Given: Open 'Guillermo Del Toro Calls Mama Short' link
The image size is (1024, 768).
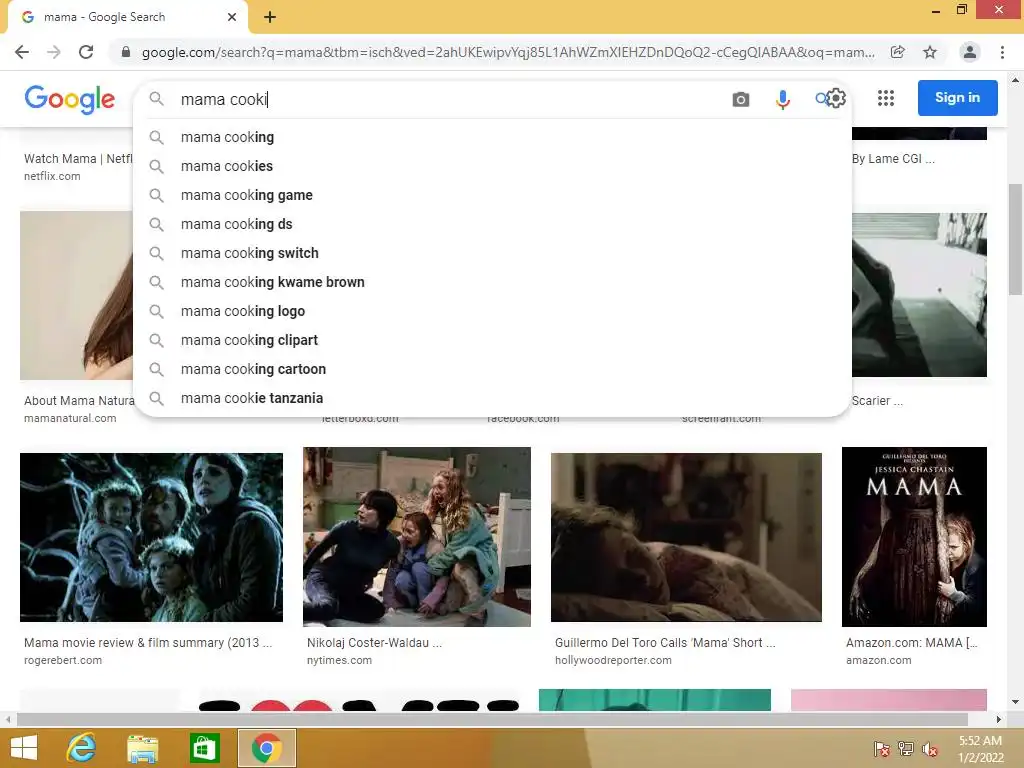Looking at the screenshot, I should point(665,643).
